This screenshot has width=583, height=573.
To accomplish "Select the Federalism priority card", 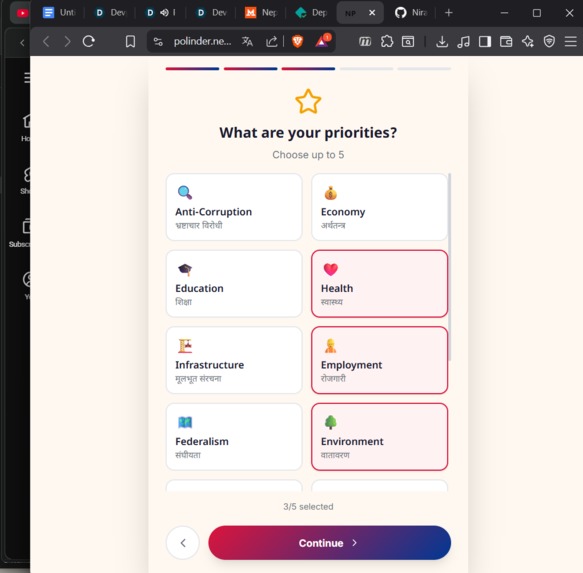I will [x=234, y=437].
